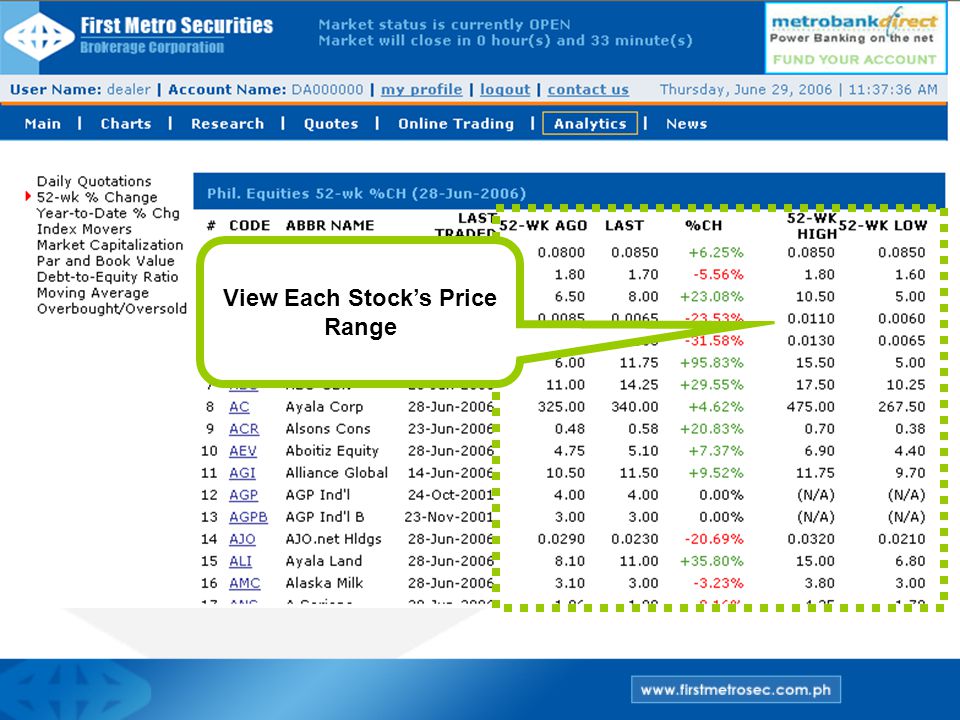The height and width of the screenshot is (720, 960).
Task: Click the Alaska Milk name cell
Action: [x=324, y=583]
